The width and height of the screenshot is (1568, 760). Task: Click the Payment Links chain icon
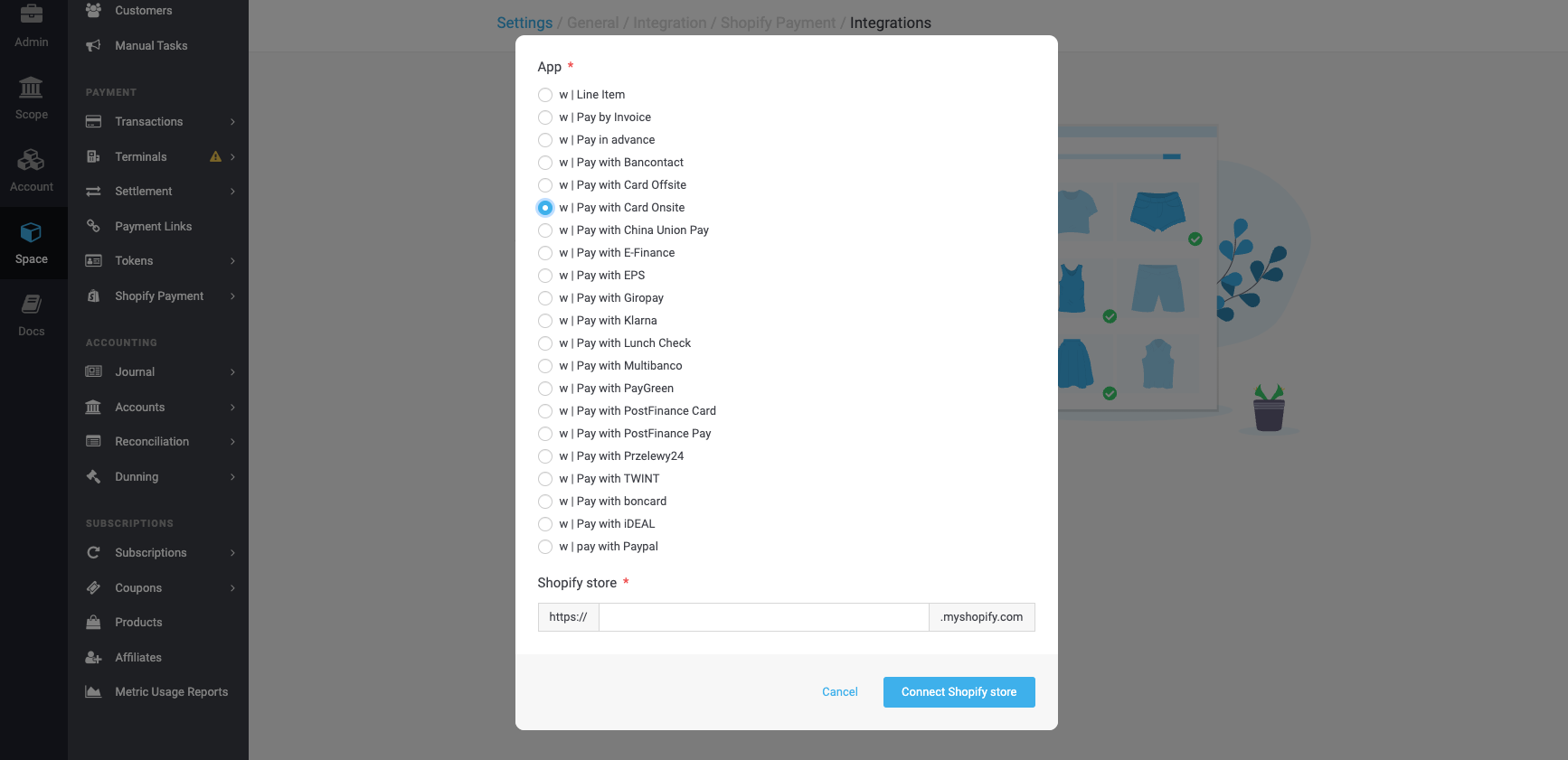click(x=93, y=226)
